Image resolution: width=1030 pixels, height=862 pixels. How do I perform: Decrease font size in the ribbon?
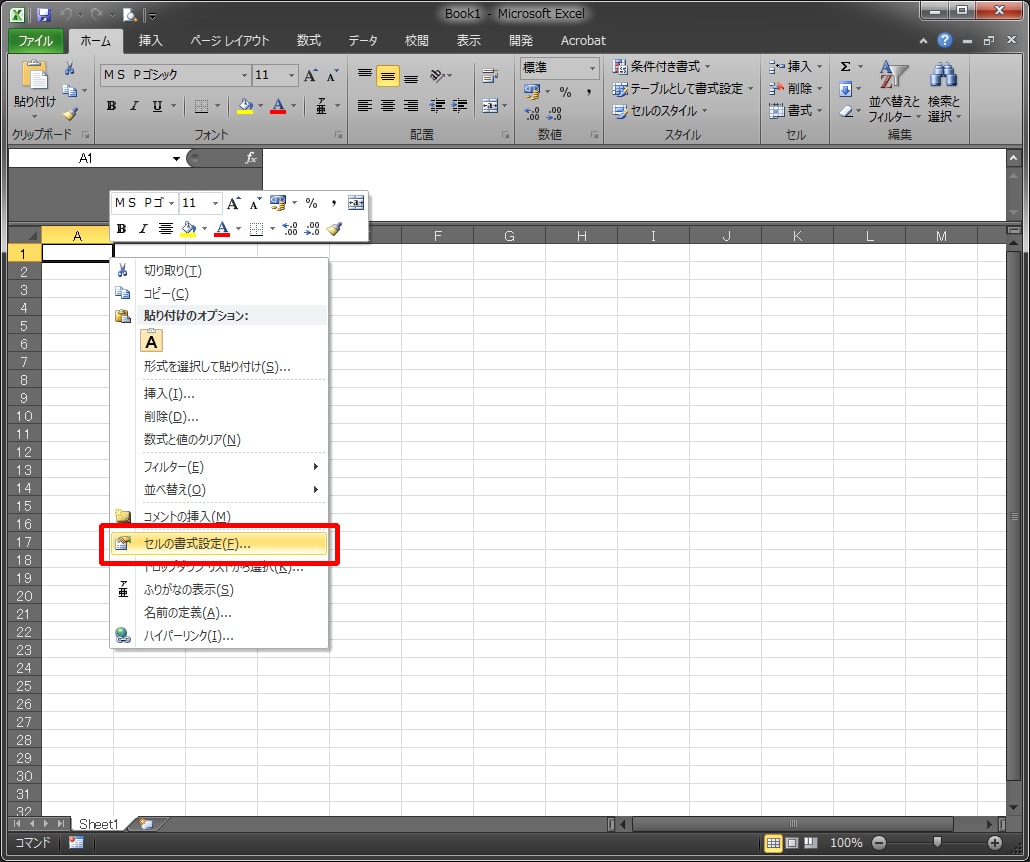tap(332, 76)
